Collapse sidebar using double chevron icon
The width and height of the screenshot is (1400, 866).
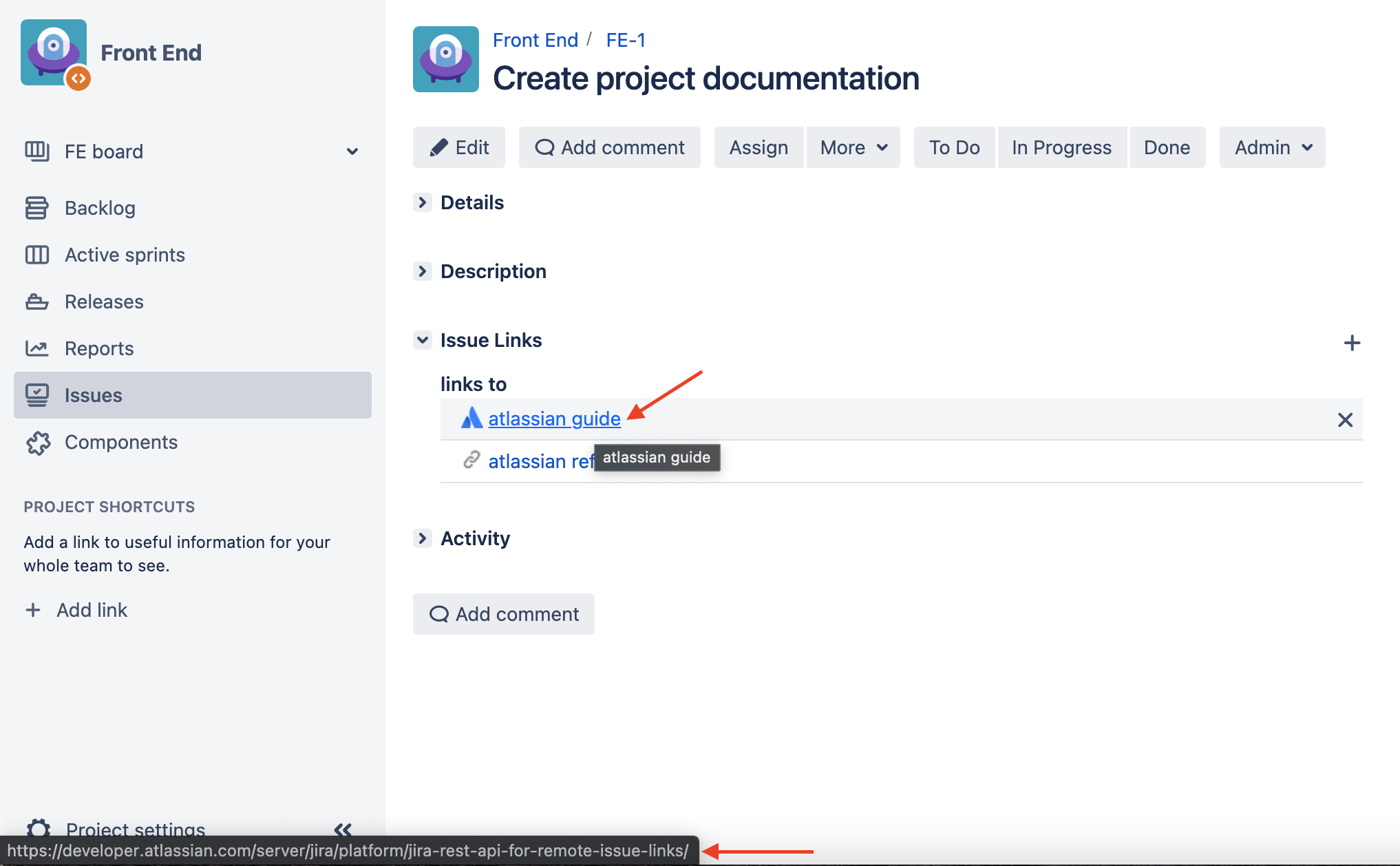[x=343, y=829]
